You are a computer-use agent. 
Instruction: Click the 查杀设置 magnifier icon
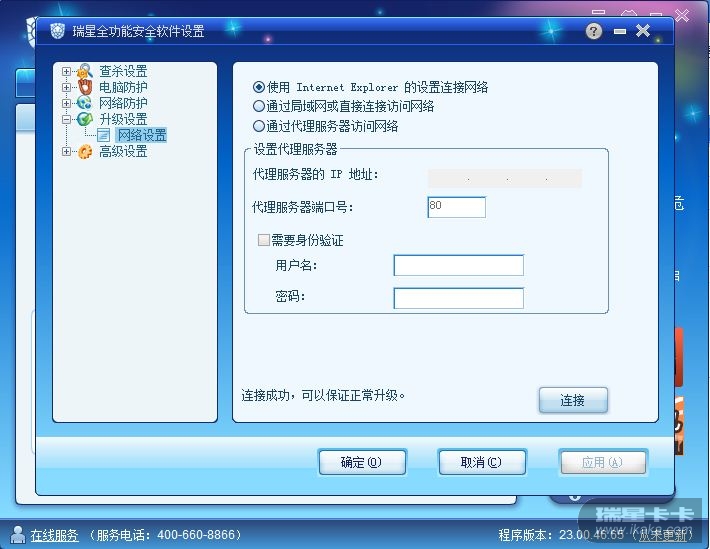(85, 71)
